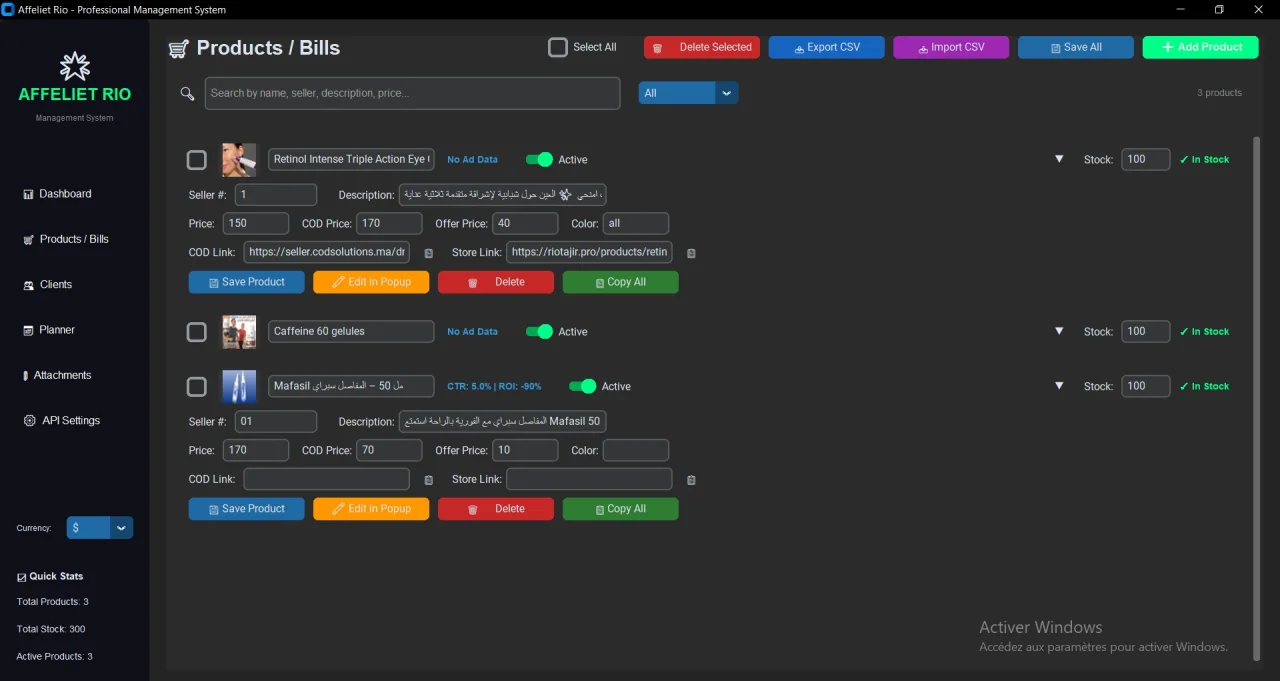
Task: Tick the Select All checkbox
Action: click(x=558, y=47)
